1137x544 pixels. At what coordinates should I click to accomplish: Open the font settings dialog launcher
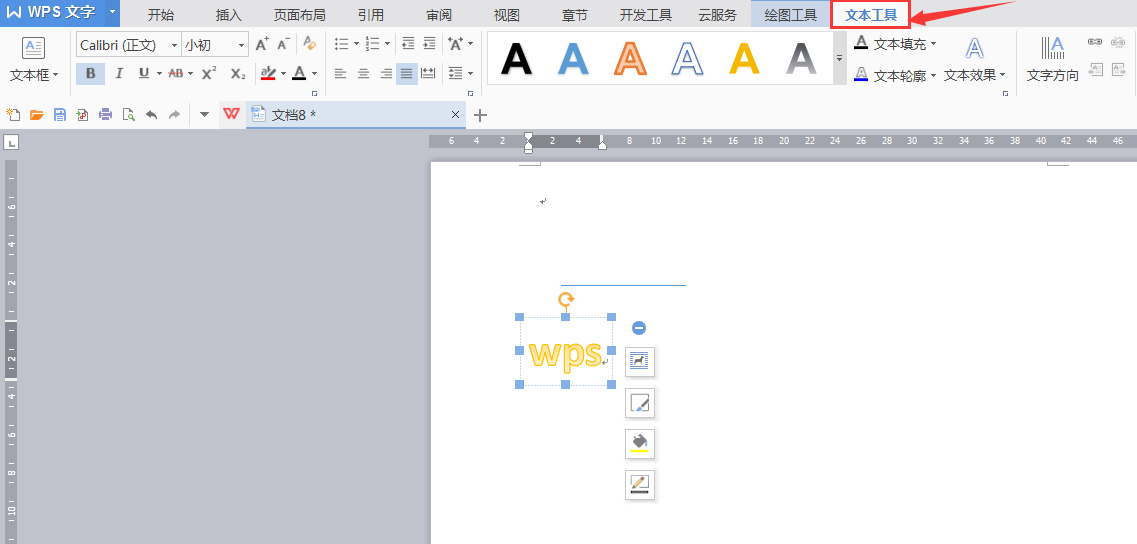pos(315,94)
